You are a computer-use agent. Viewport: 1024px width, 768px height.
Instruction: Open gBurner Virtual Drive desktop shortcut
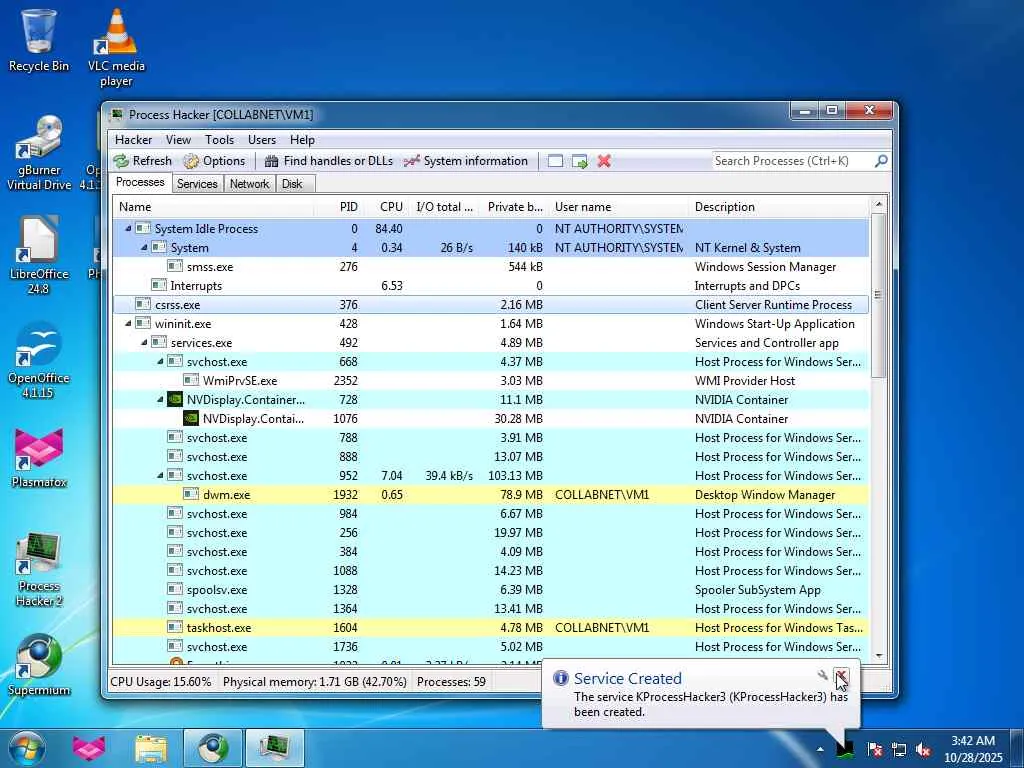[x=39, y=153]
